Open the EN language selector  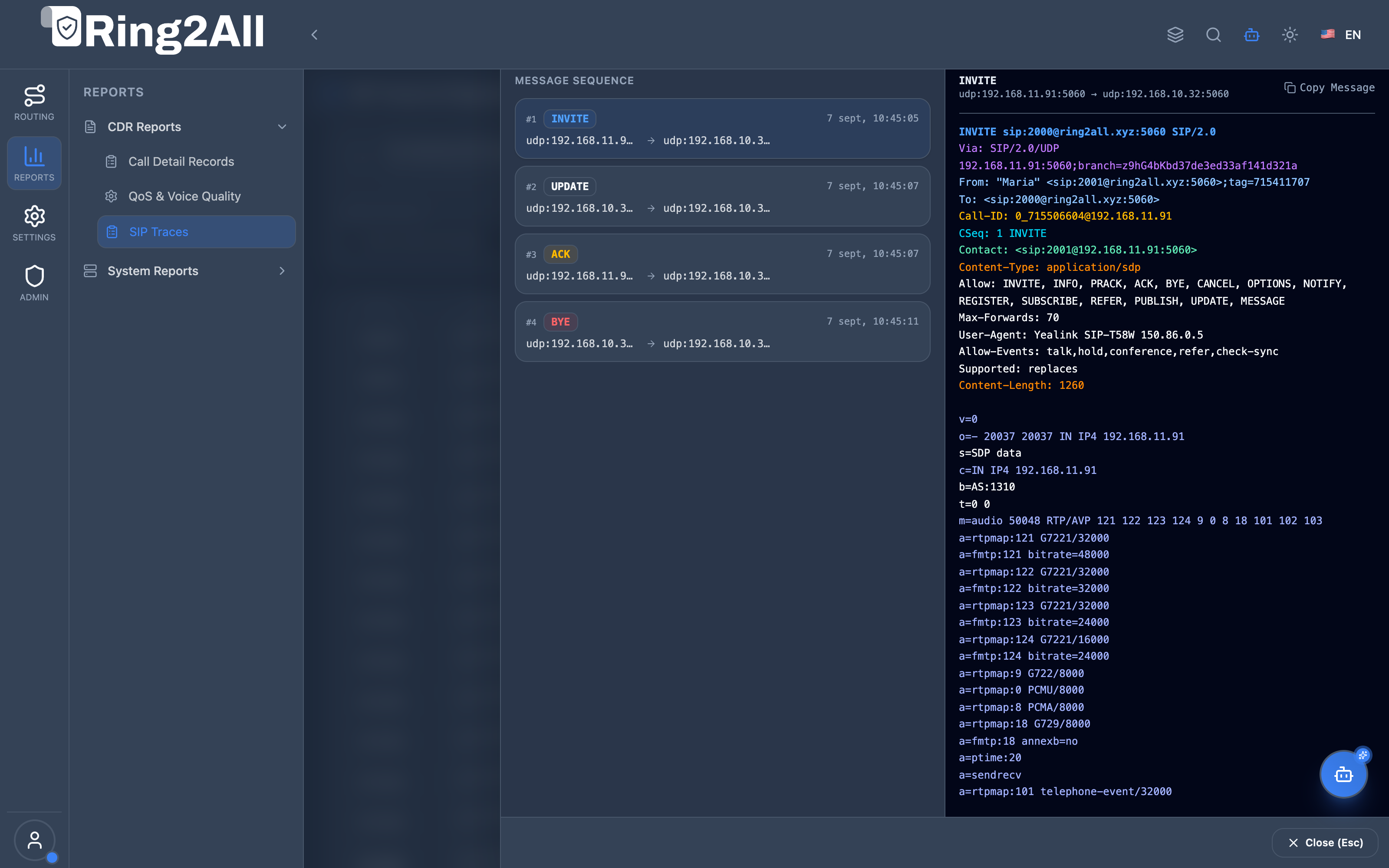[1341, 35]
